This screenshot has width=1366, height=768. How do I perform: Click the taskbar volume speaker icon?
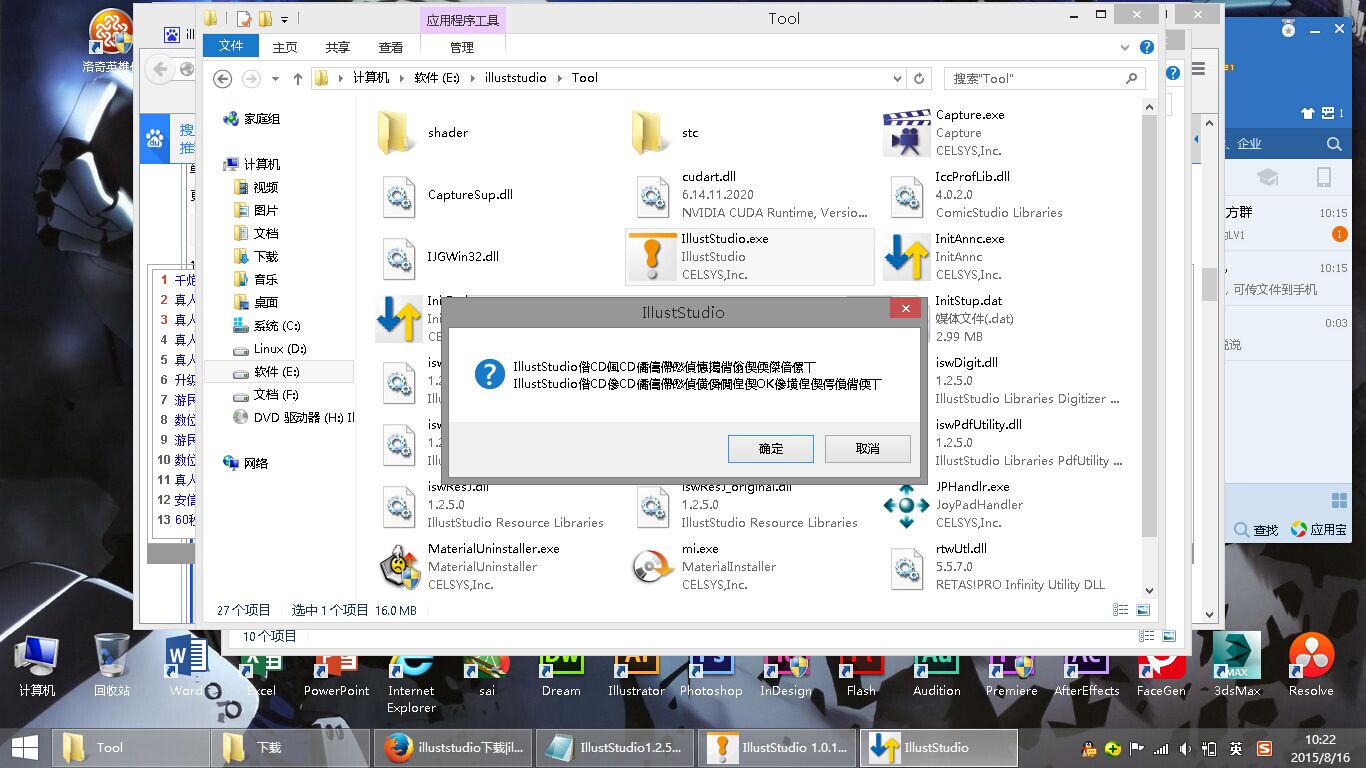(1185, 749)
